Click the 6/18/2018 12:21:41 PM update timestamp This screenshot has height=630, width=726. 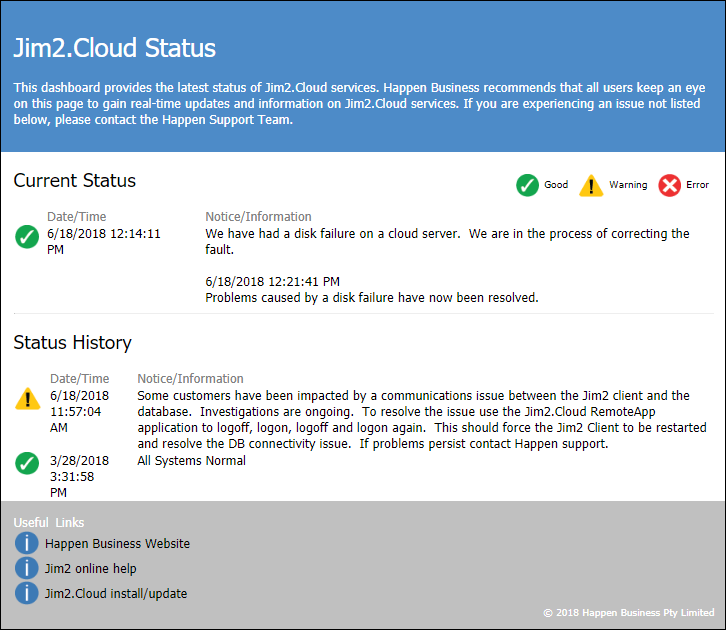pos(272,281)
